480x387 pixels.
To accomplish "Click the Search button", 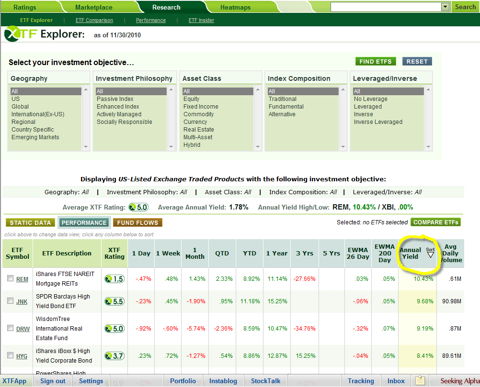I will coord(465,7).
